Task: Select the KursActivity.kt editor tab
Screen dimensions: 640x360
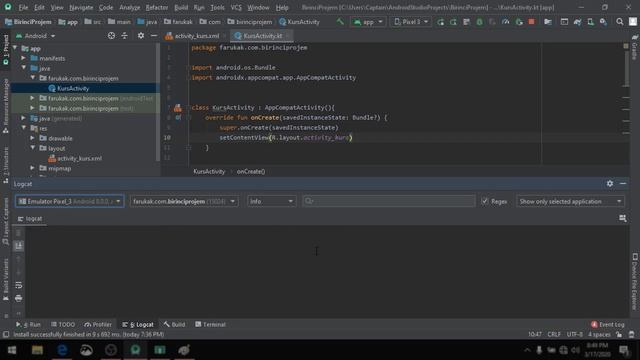Action: coord(261,36)
